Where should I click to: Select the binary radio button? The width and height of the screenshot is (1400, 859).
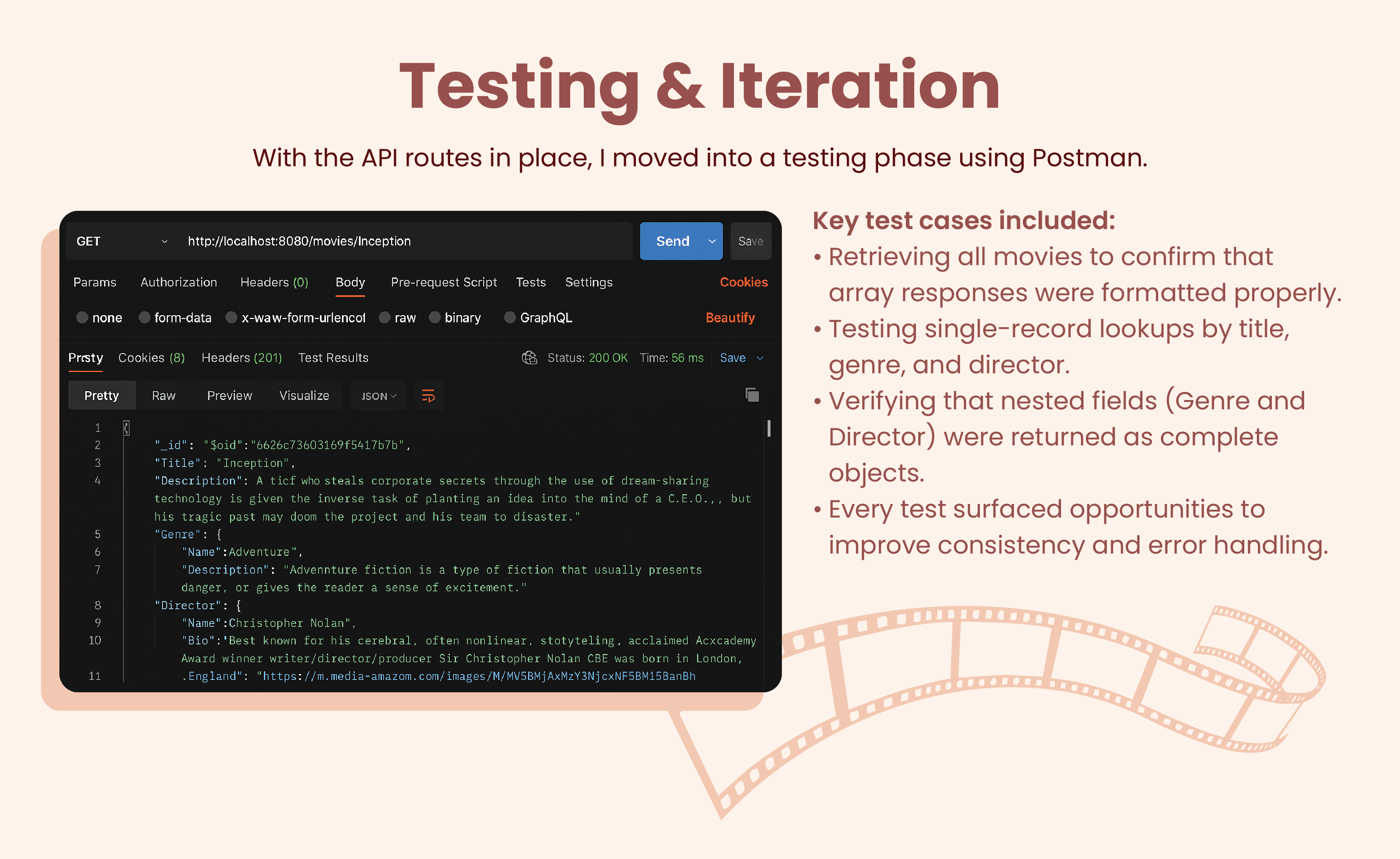[435, 318]
